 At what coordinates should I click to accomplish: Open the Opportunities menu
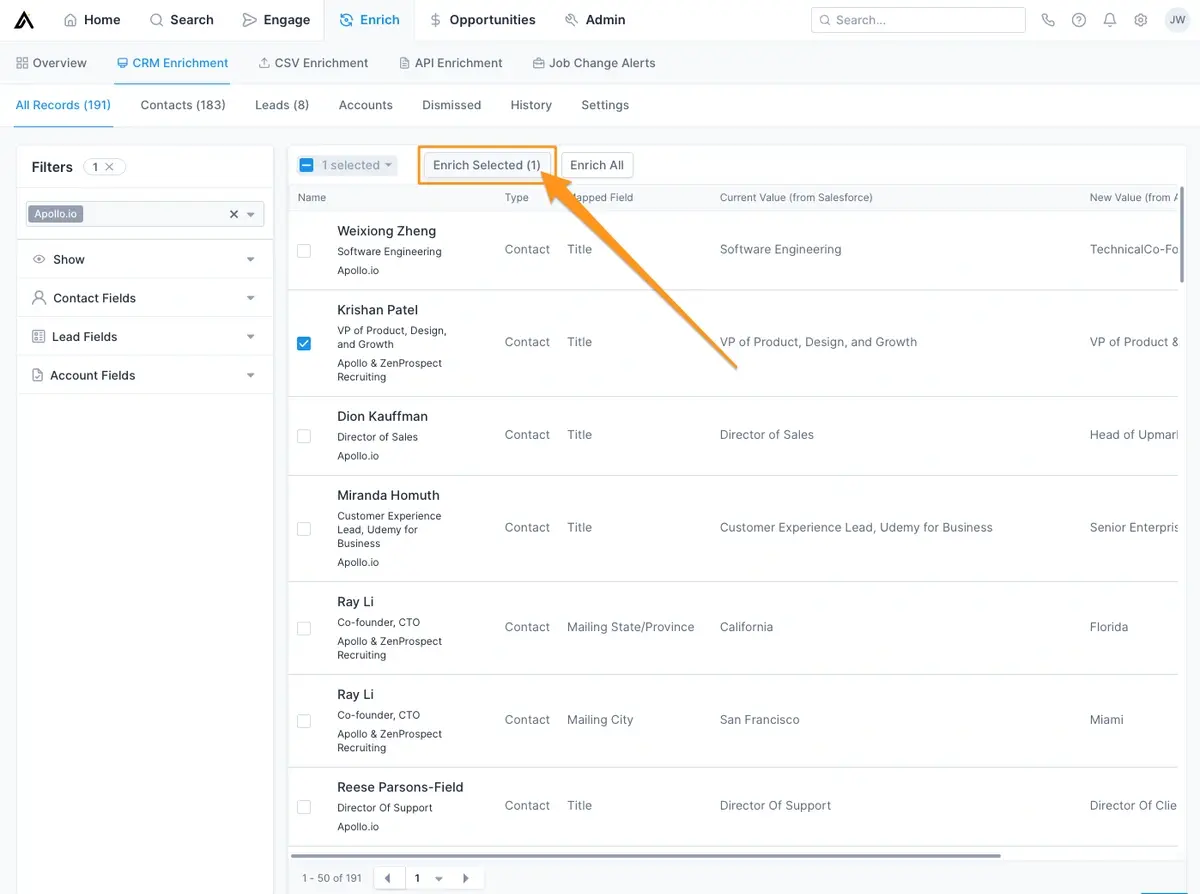[482, 20]
